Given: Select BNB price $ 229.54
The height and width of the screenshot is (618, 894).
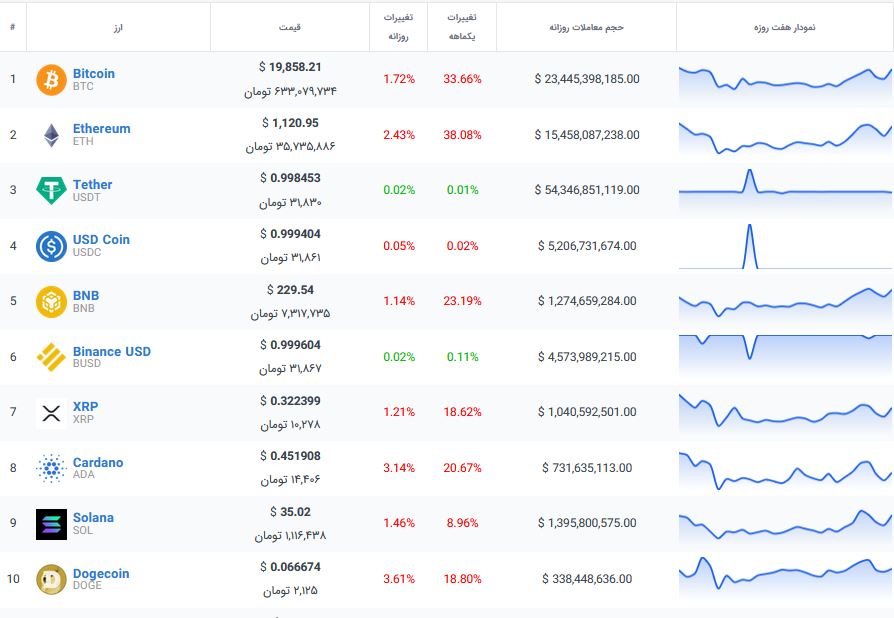Looking at the screenshot, I should tap(290, 290).
